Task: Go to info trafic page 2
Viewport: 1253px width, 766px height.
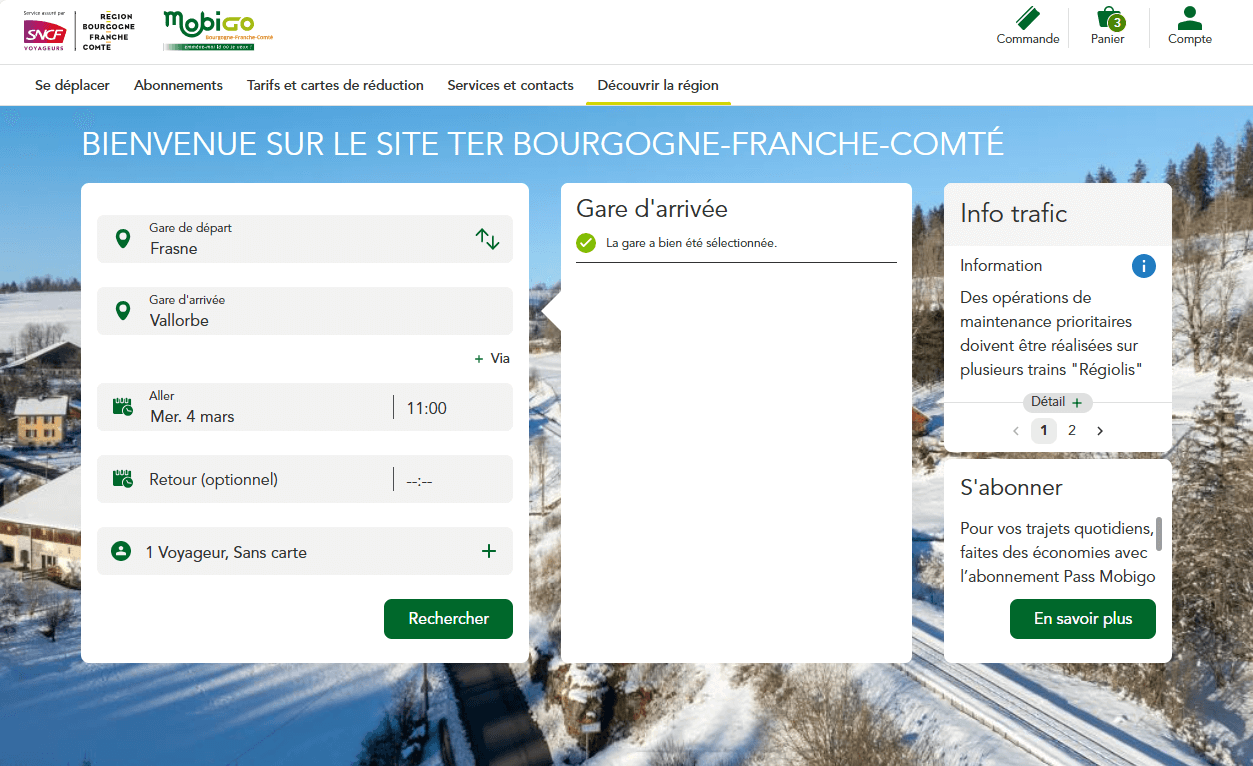Action: [1072, 431]
